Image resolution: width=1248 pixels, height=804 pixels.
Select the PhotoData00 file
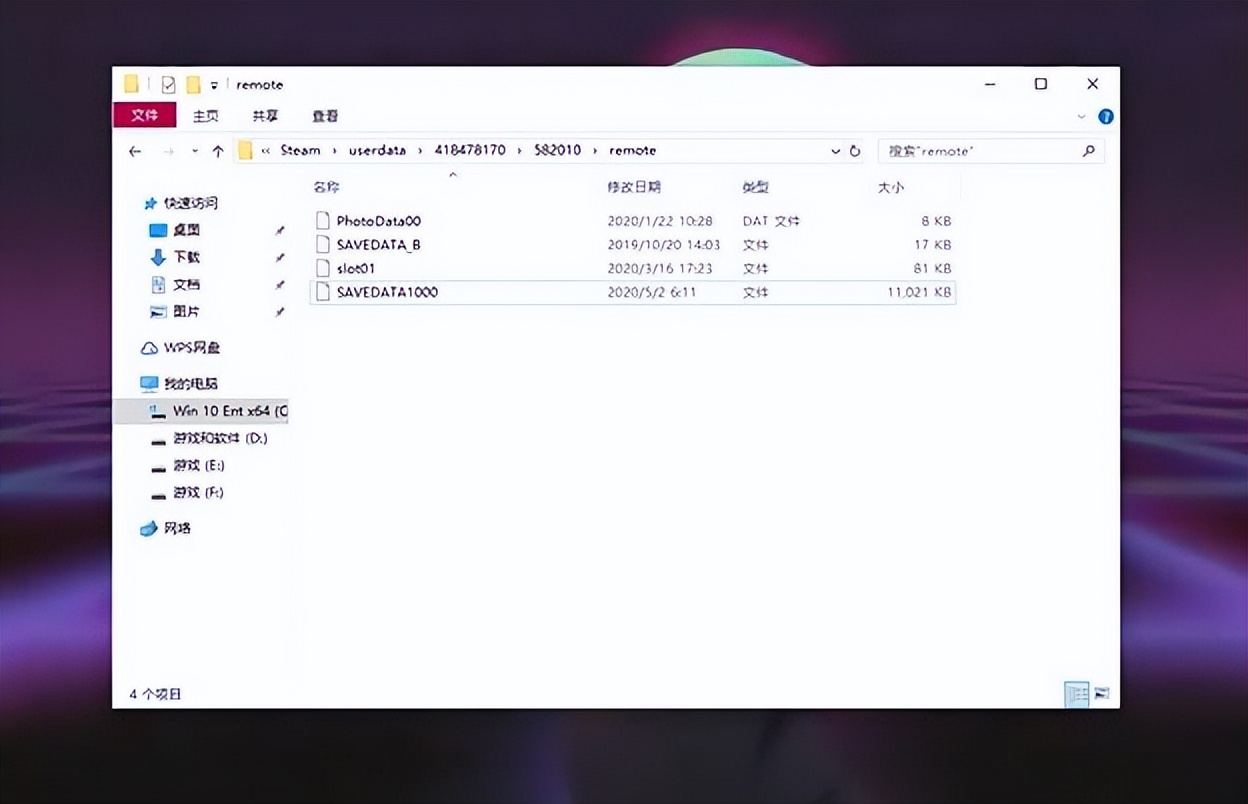coord(378,221)
